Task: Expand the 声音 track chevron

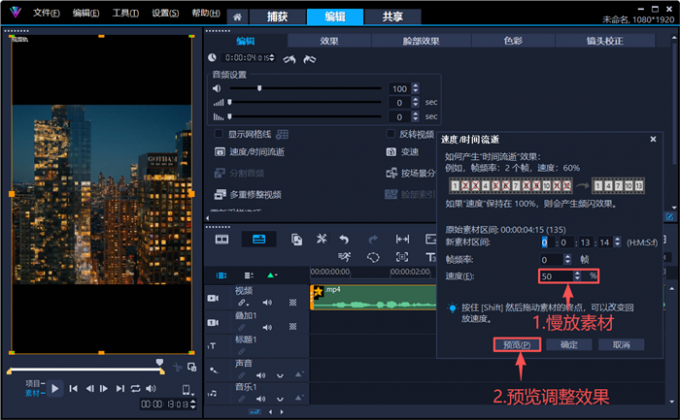Action: point(280,376)
